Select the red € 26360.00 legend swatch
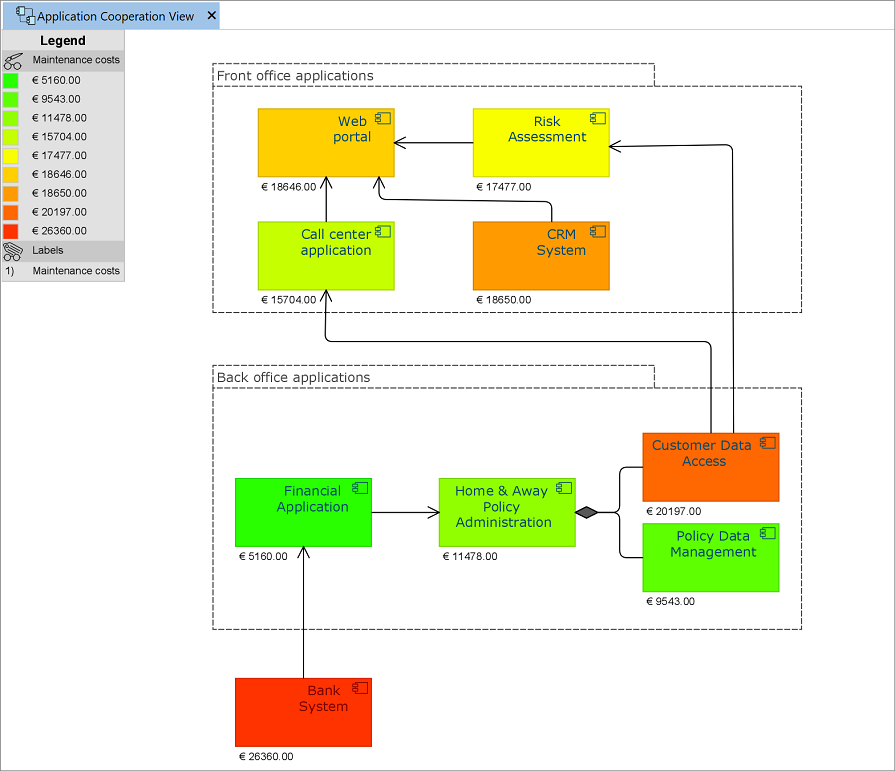 11,231
